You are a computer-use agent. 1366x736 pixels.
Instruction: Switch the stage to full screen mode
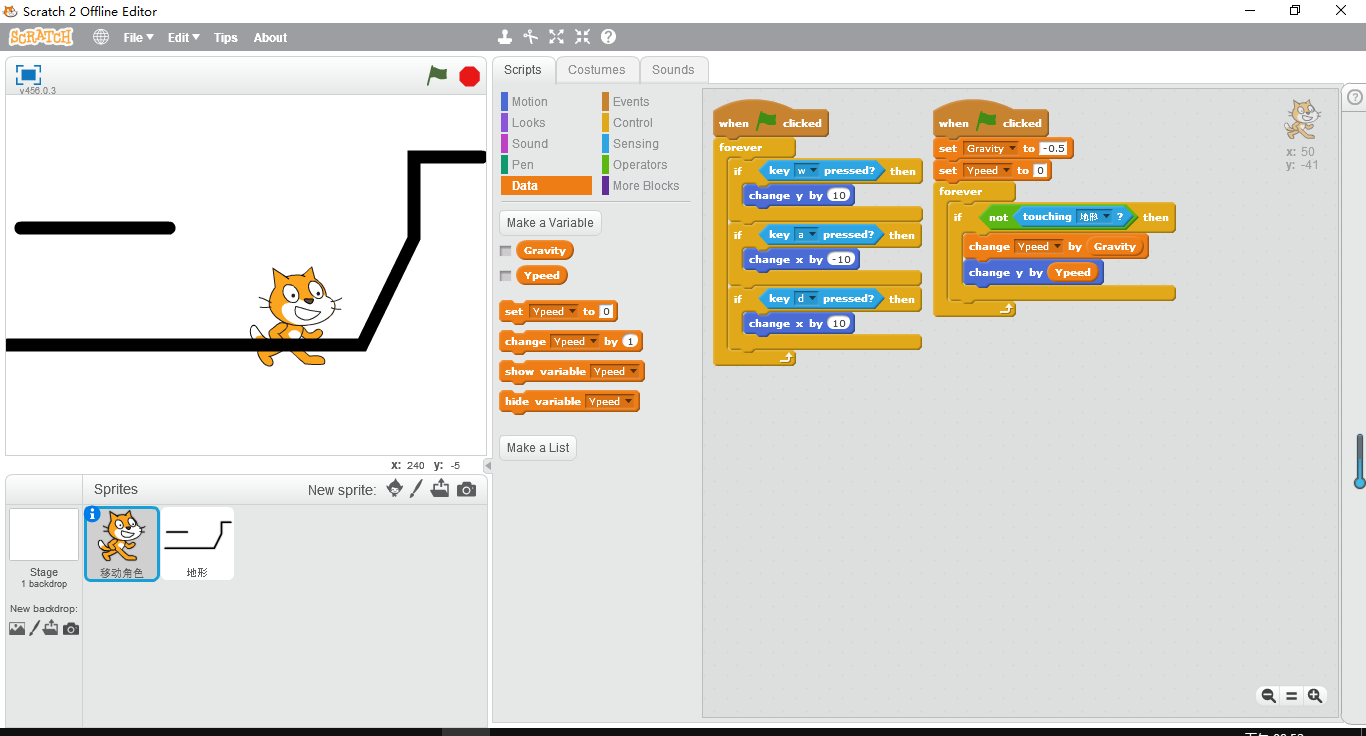pos(28,75)
